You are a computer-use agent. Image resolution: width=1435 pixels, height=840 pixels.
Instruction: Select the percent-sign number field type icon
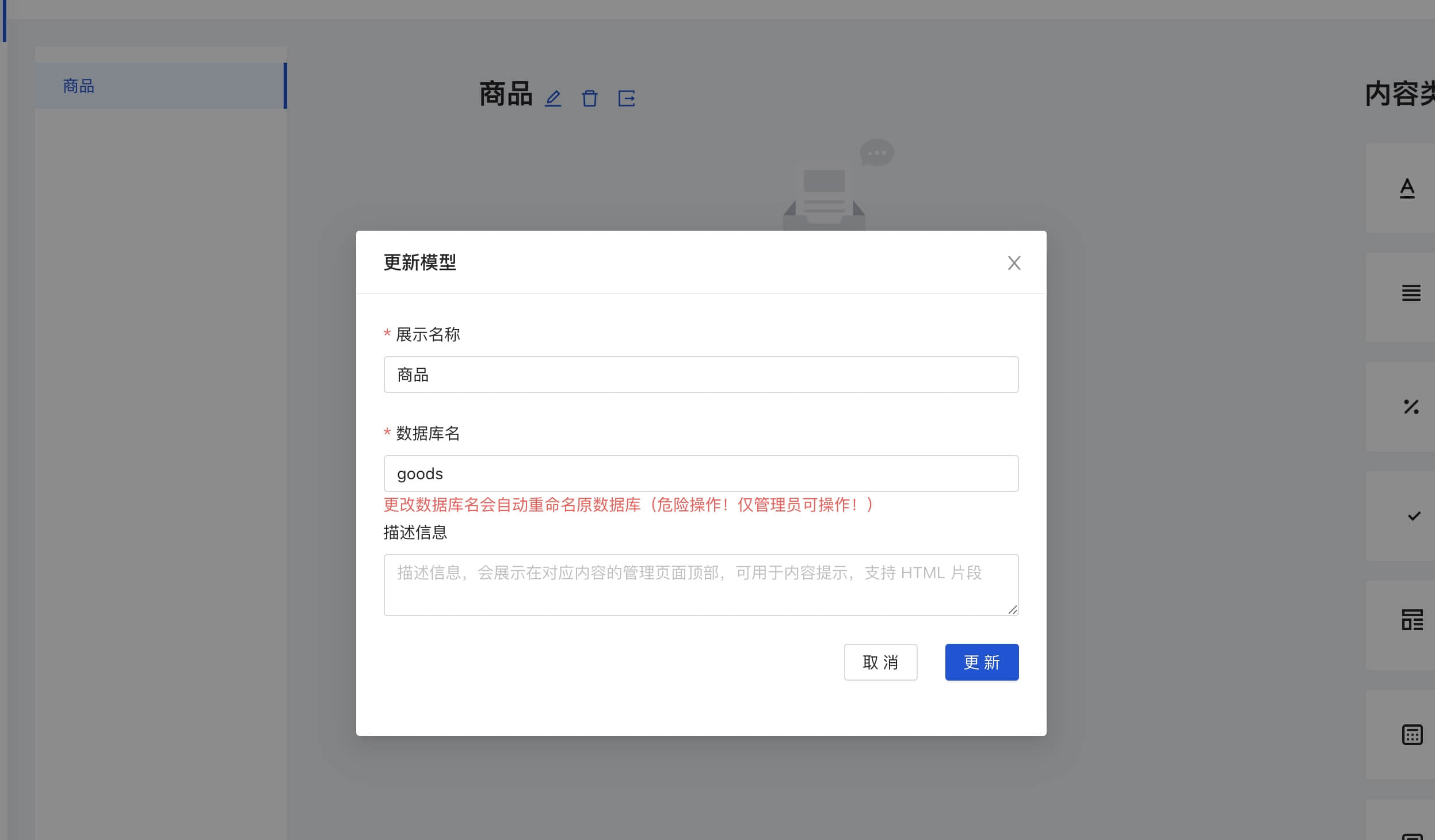[1411, 407]
